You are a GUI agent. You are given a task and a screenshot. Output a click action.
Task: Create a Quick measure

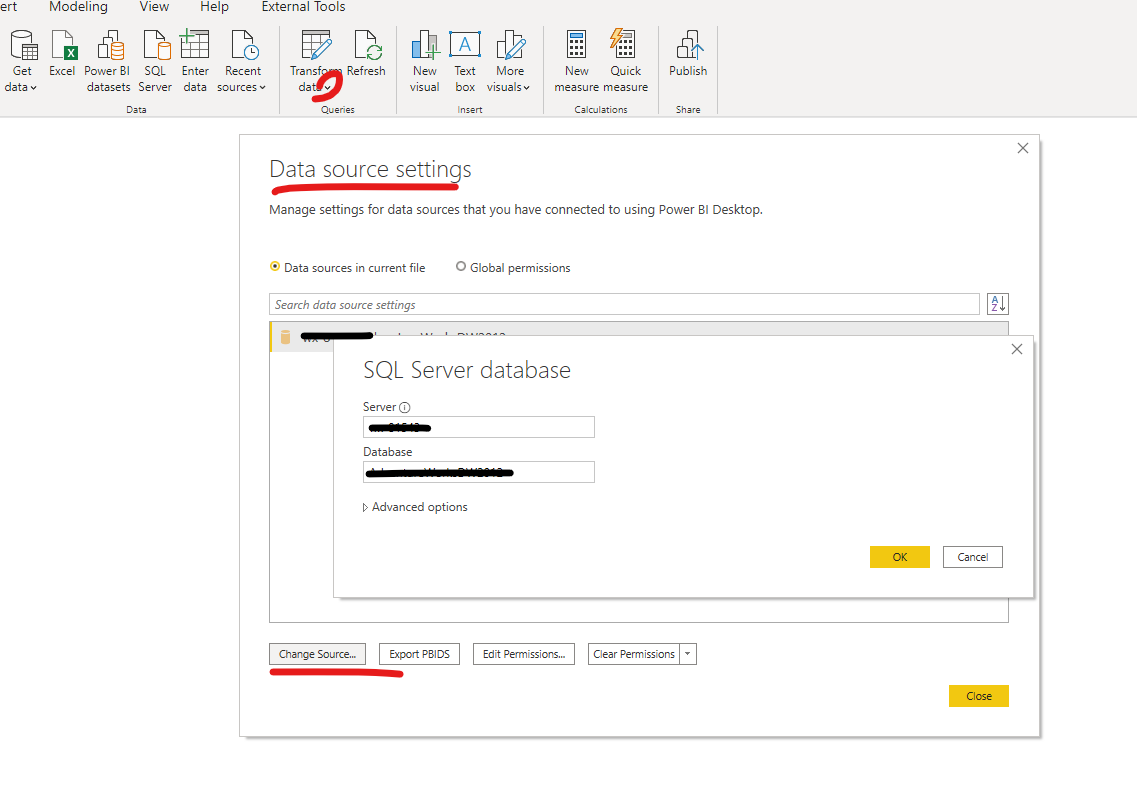click(x=625, y=61)
